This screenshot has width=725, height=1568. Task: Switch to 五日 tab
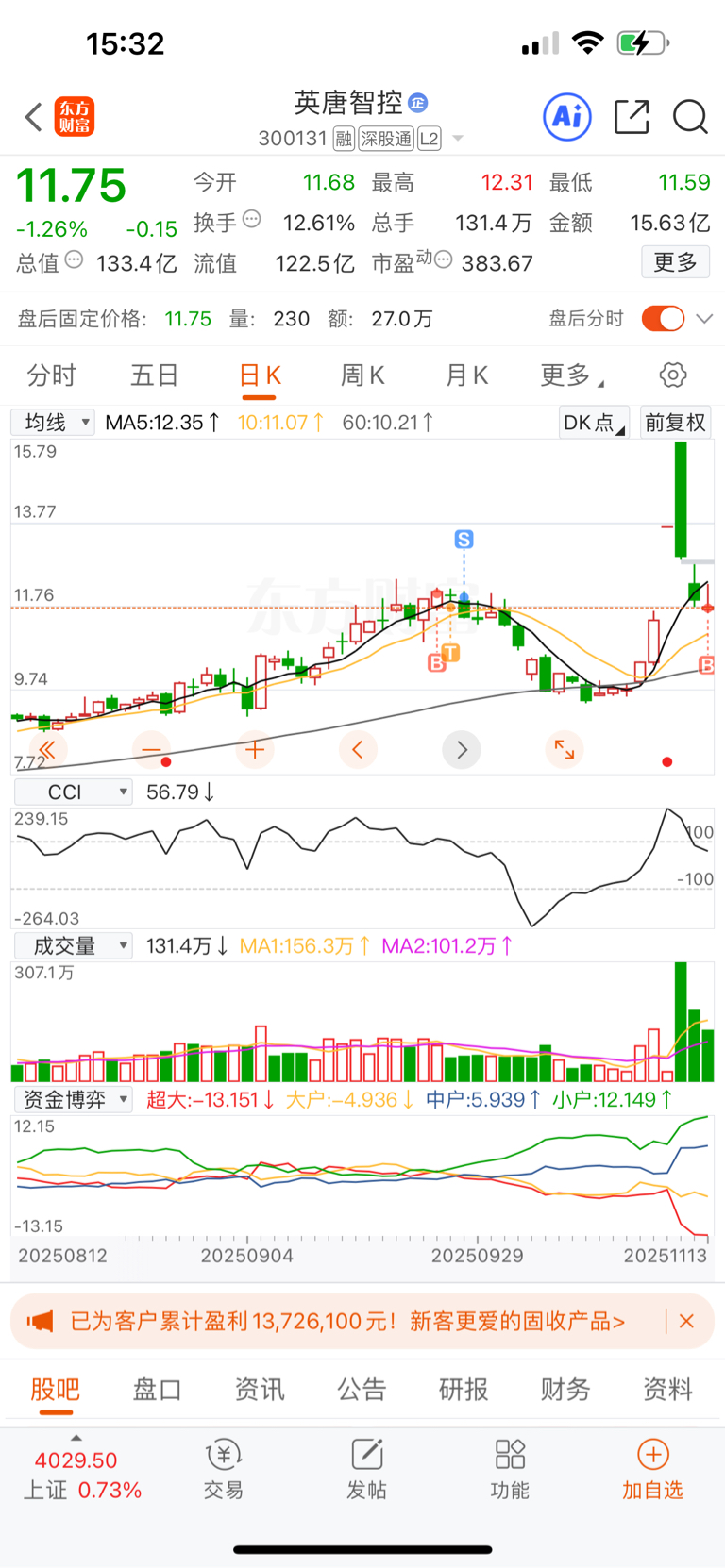coord(154,375)
